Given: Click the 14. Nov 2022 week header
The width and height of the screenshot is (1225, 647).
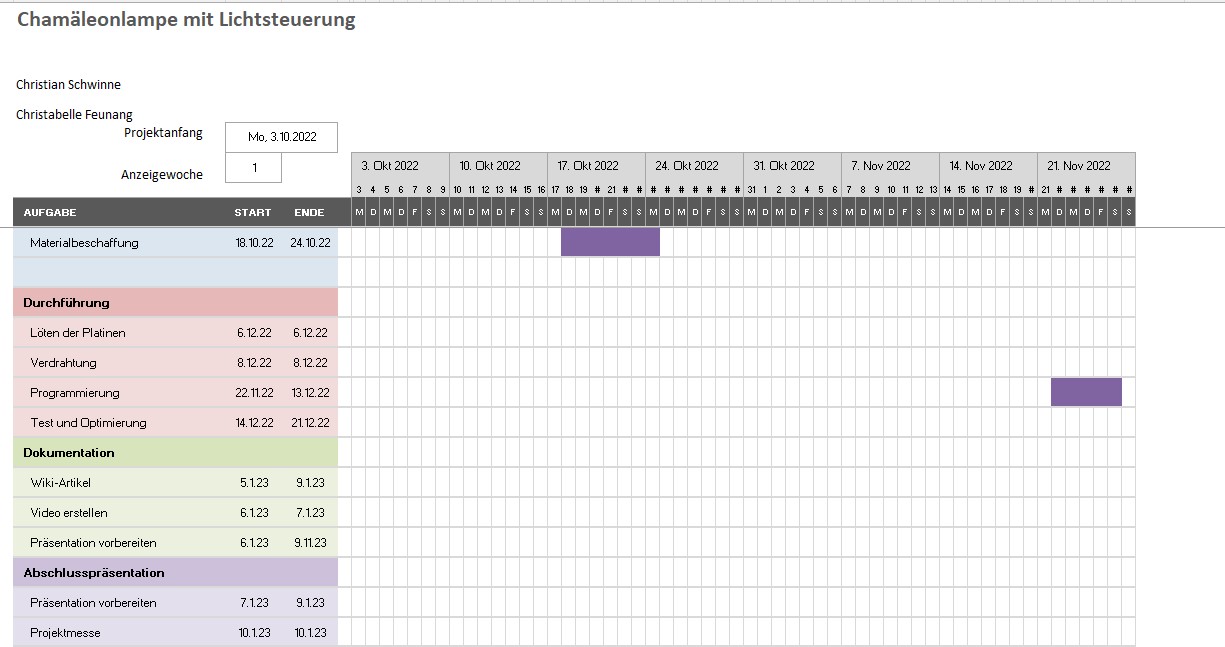Looking at the screenshot, I should click(981, 166).
